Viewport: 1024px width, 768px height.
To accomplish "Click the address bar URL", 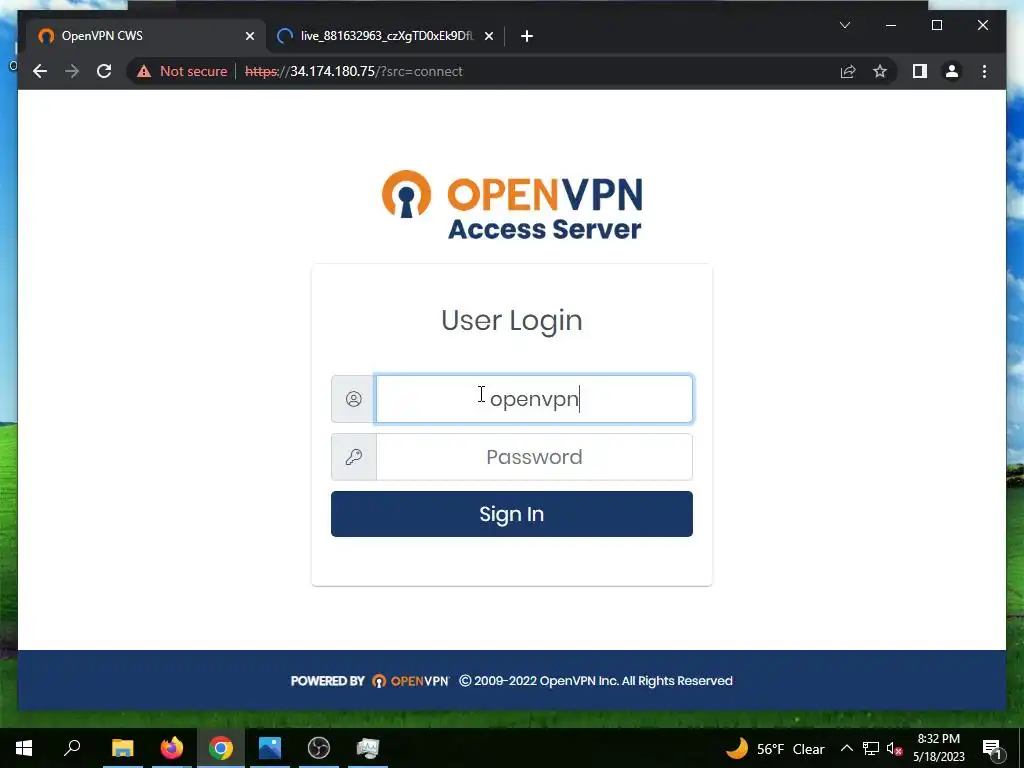I will [x=353, y=71].
